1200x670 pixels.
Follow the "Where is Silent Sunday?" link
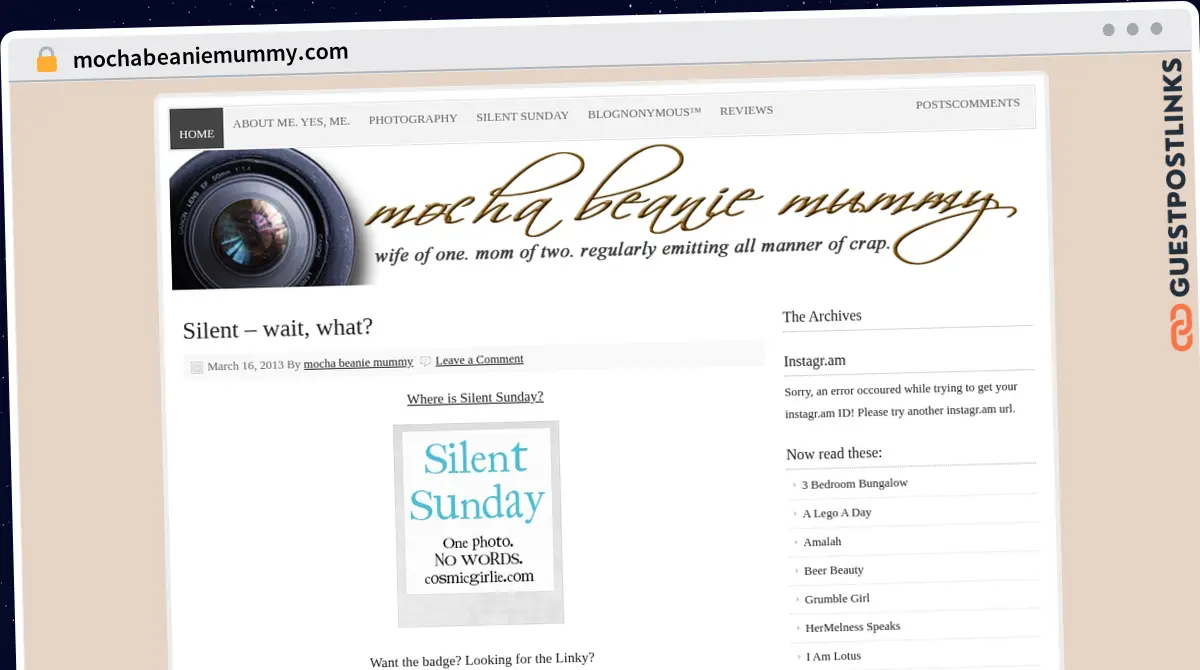[x=475, y=397]
